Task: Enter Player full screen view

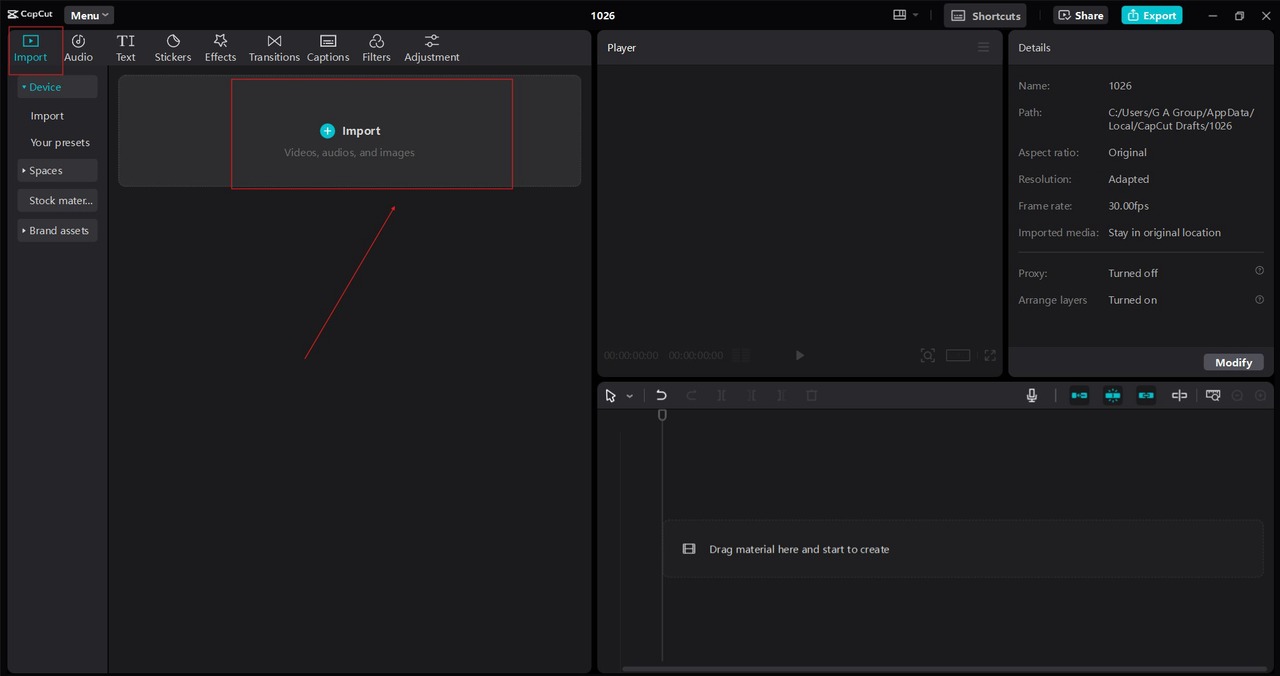Action: pos(990,355)
